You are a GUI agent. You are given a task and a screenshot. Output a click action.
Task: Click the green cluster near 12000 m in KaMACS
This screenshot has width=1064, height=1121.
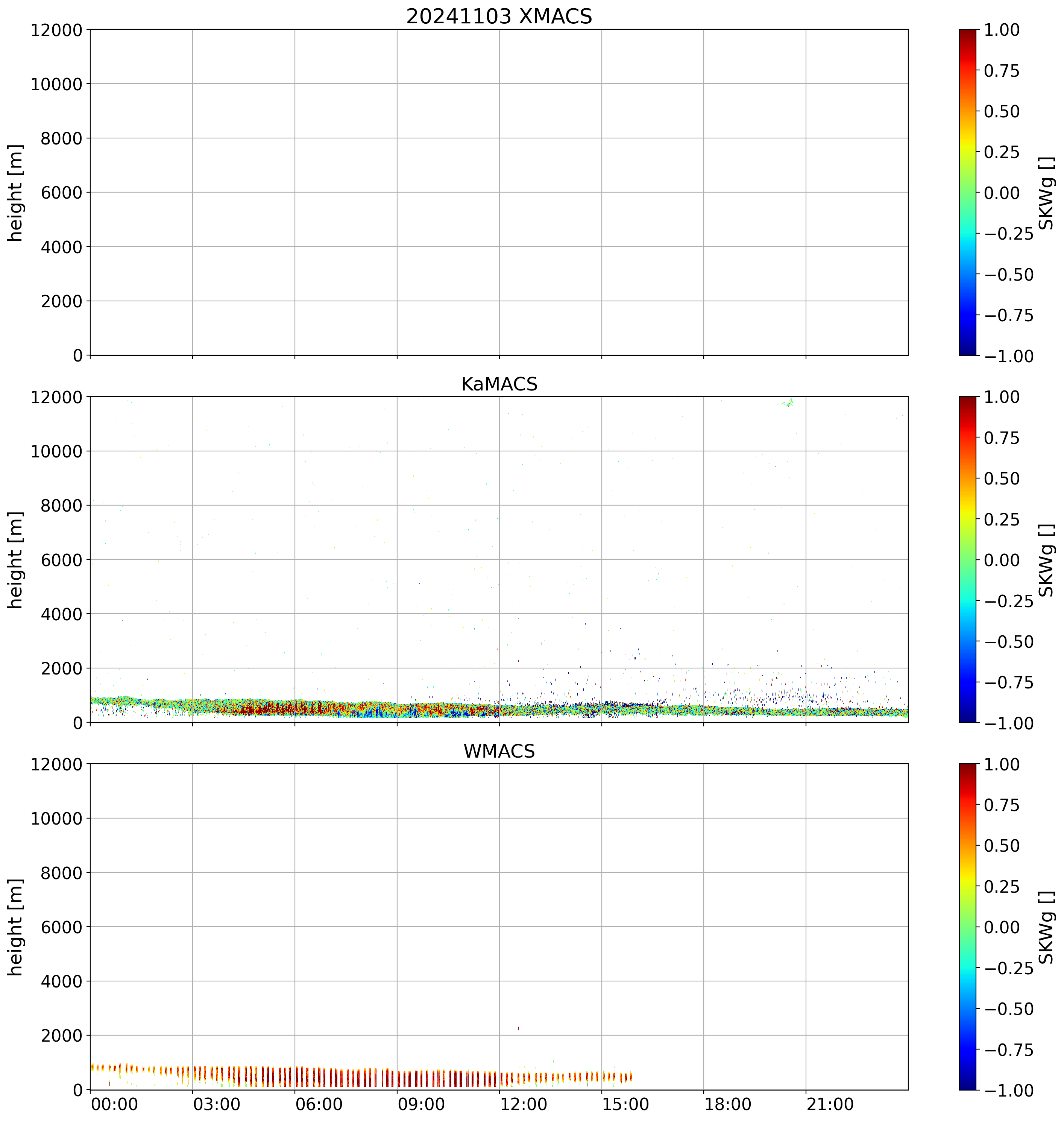point(789,403)
